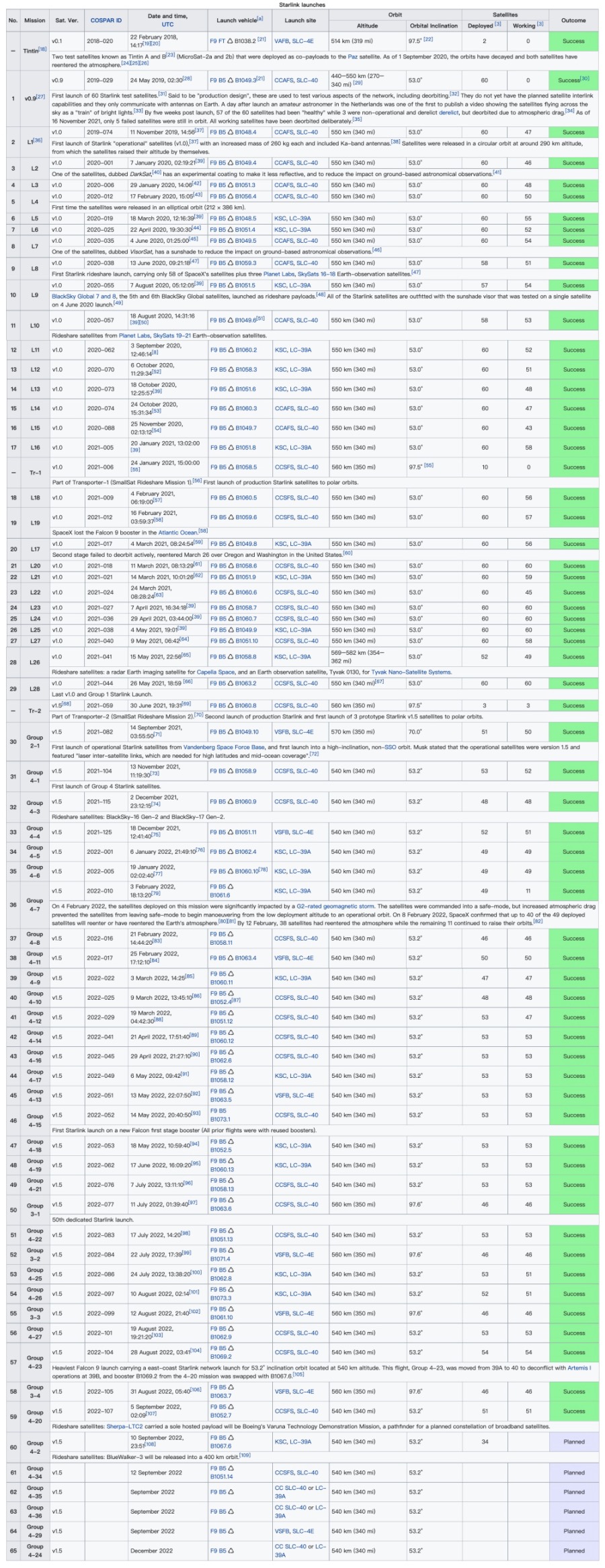Open the UTC link in the date header

click(167, 25)
